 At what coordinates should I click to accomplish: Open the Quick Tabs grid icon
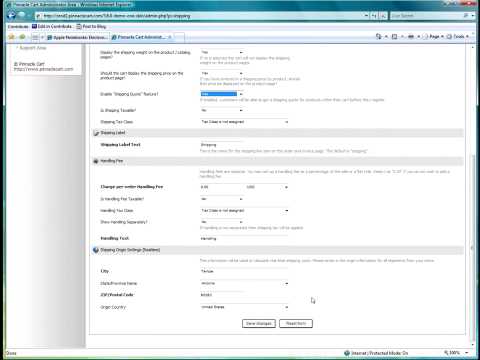35,37
